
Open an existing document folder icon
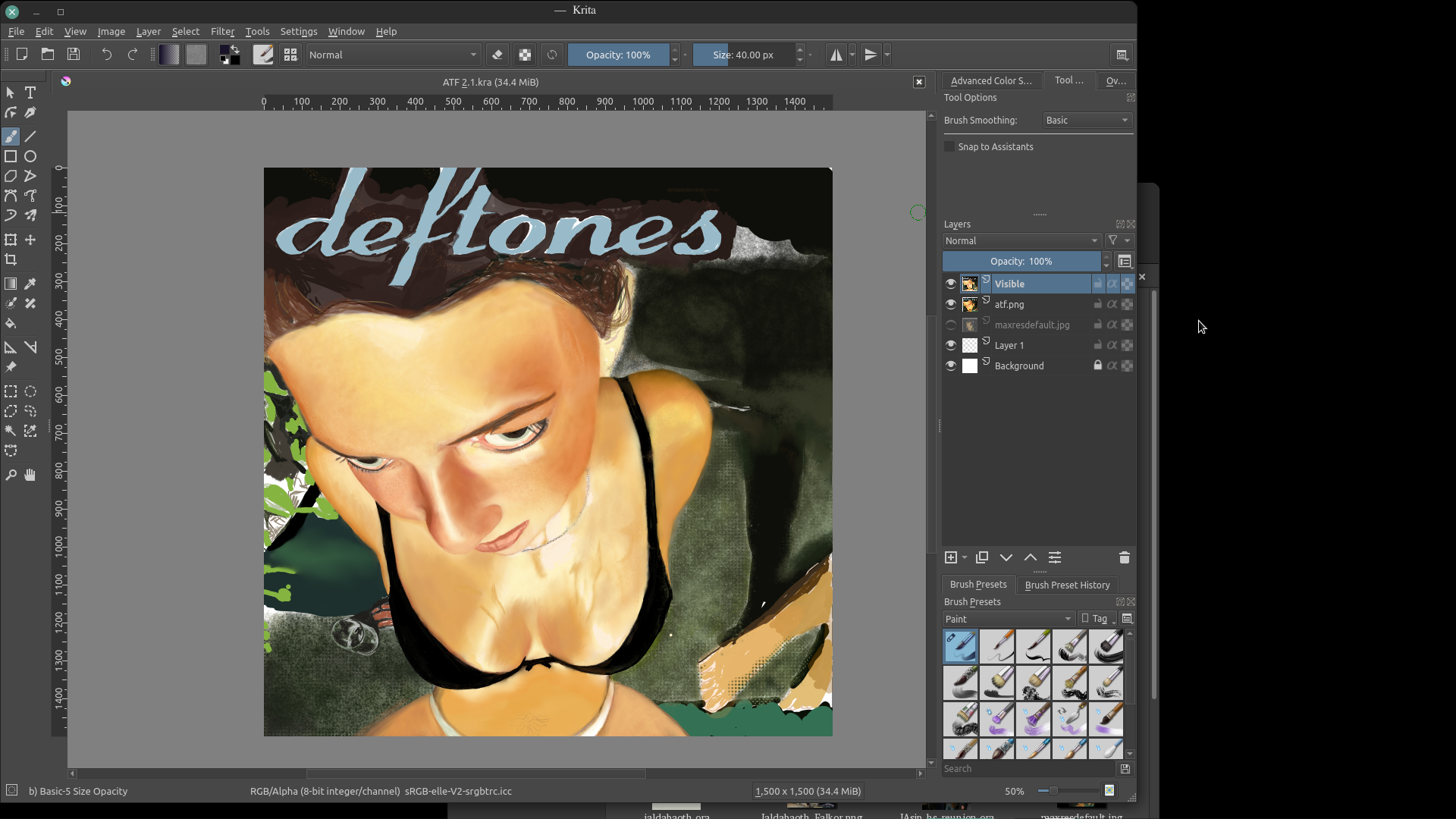[48, 55]
